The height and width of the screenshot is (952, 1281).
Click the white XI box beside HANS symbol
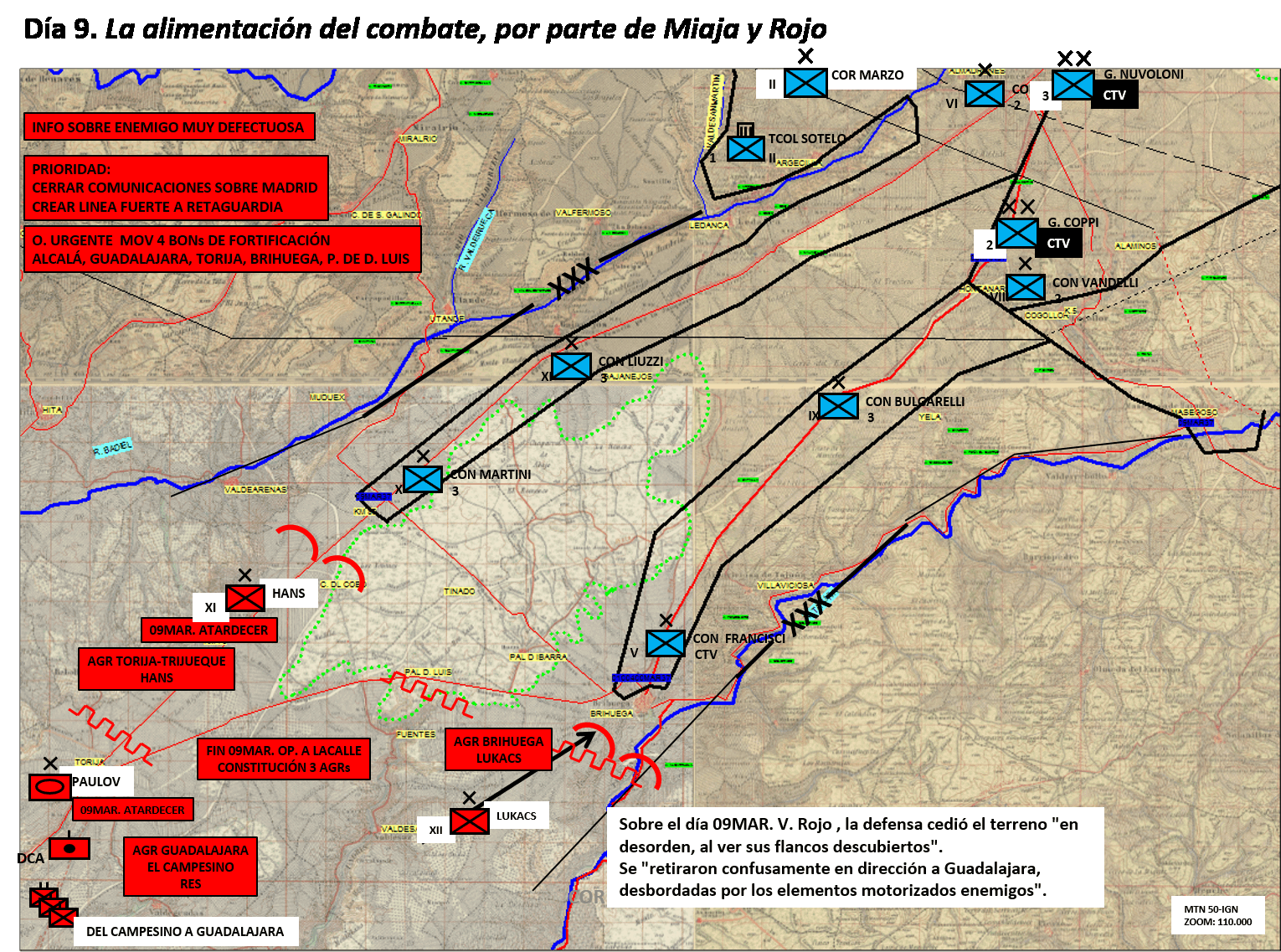(210, 607)
